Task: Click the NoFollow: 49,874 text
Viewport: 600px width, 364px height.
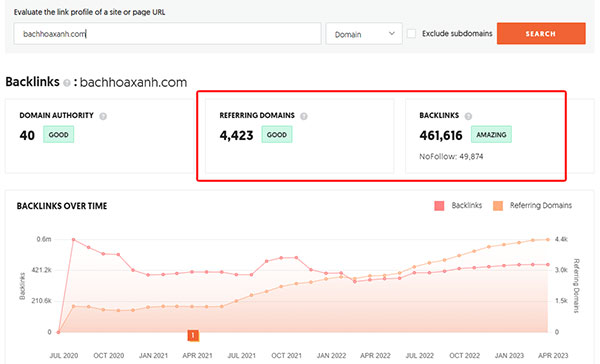Action: coord(451,157)
